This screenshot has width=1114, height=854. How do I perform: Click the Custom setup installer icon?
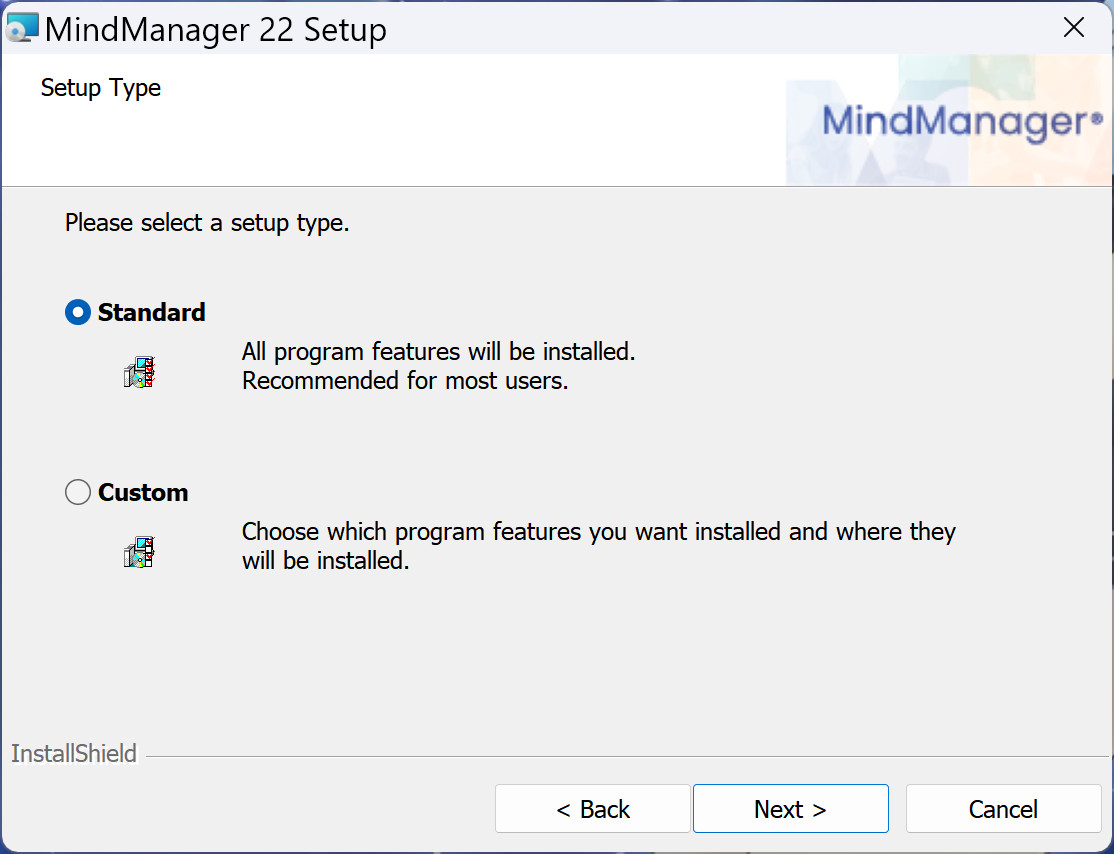click(x=139, y=552)
